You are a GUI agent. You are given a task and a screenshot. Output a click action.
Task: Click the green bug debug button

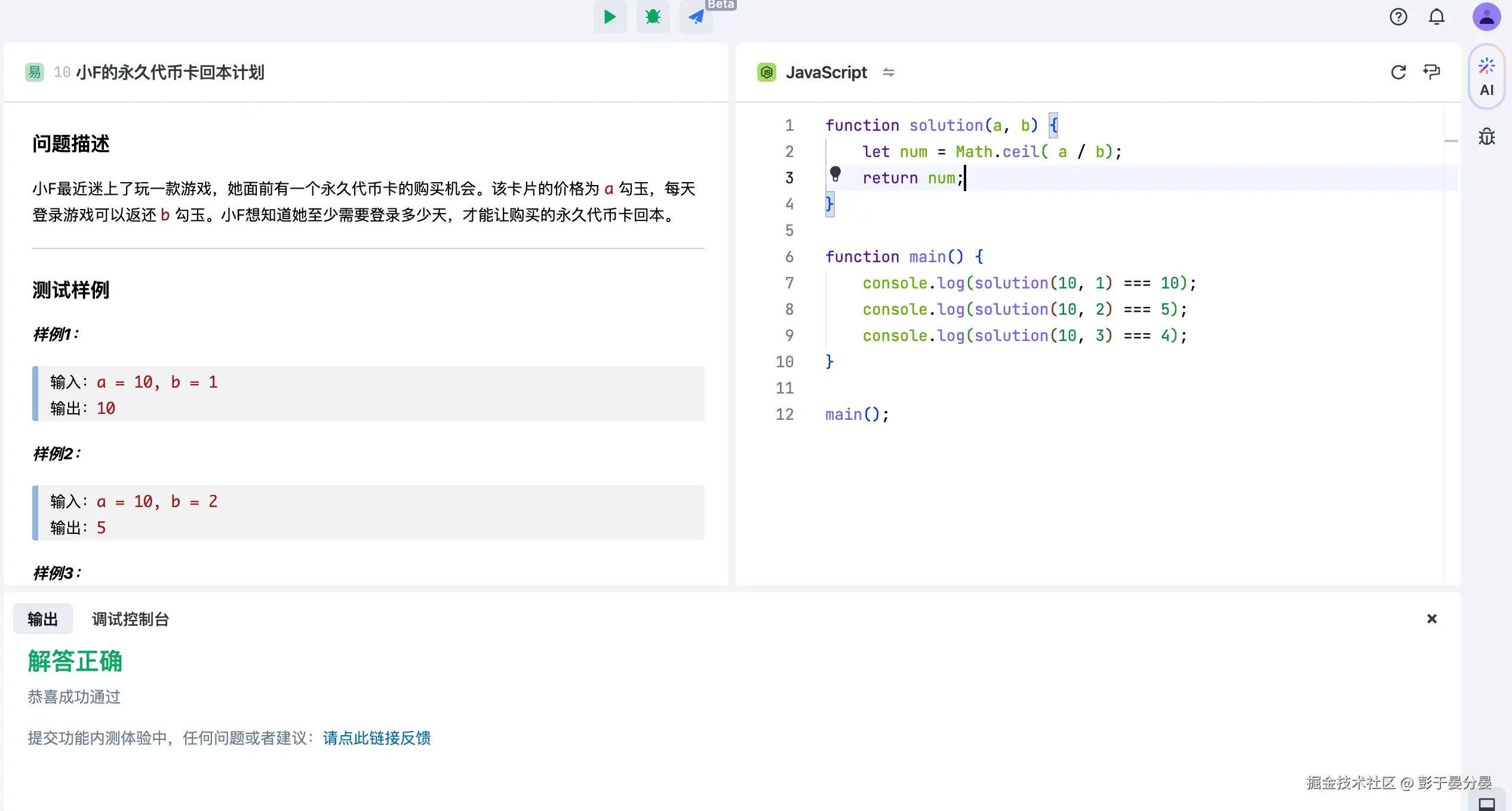(653, 17)
